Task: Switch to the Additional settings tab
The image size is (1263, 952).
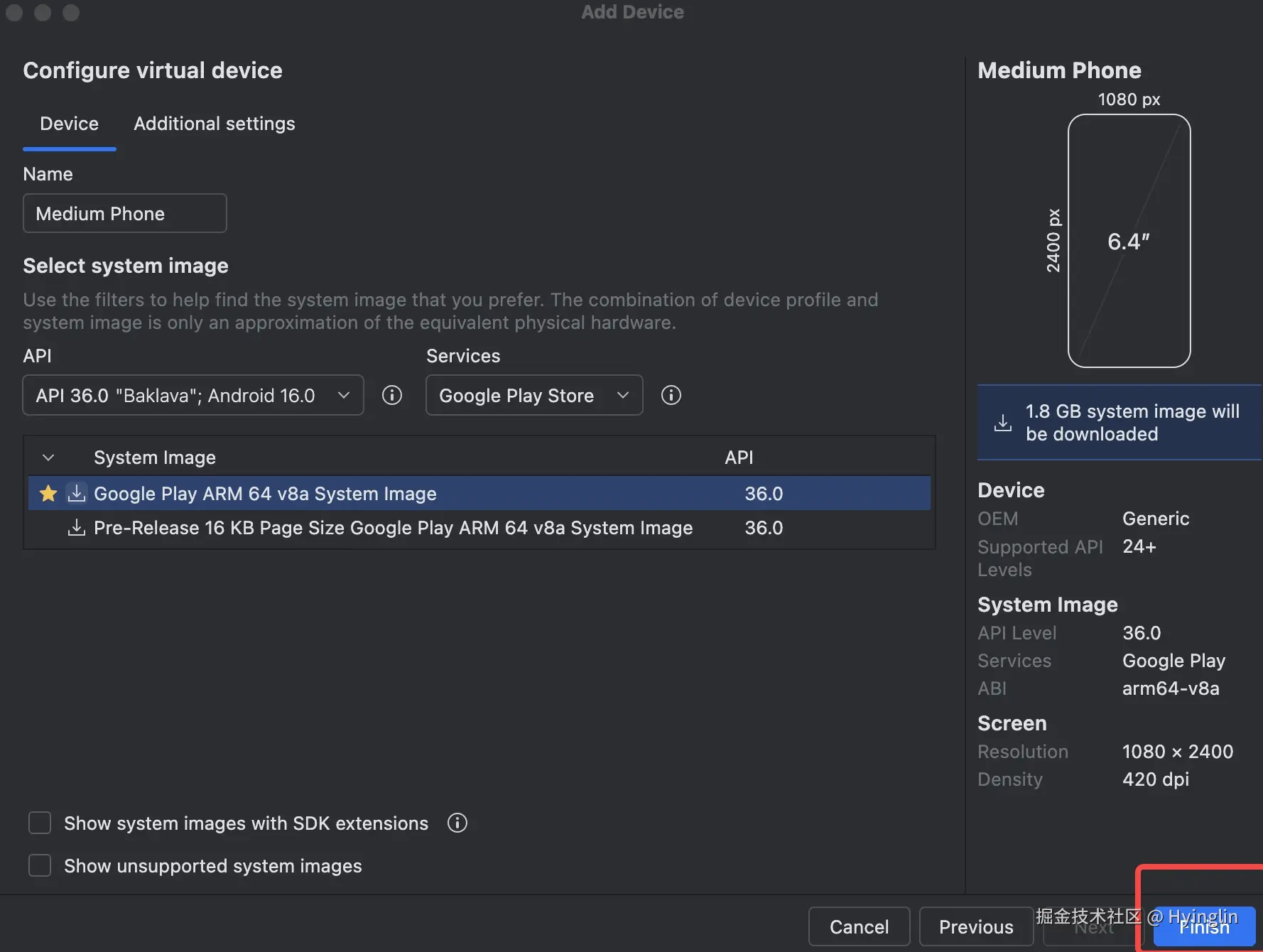Action: point(214,124)
